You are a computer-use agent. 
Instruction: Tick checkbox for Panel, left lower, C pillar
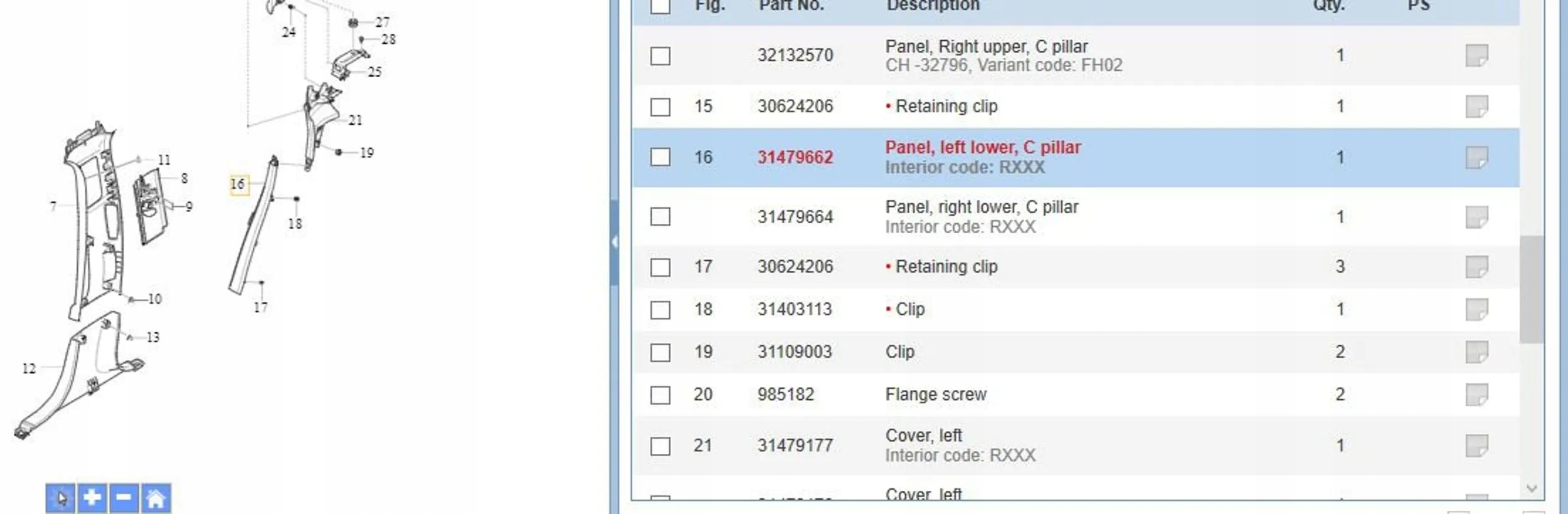tap(660, 157)
